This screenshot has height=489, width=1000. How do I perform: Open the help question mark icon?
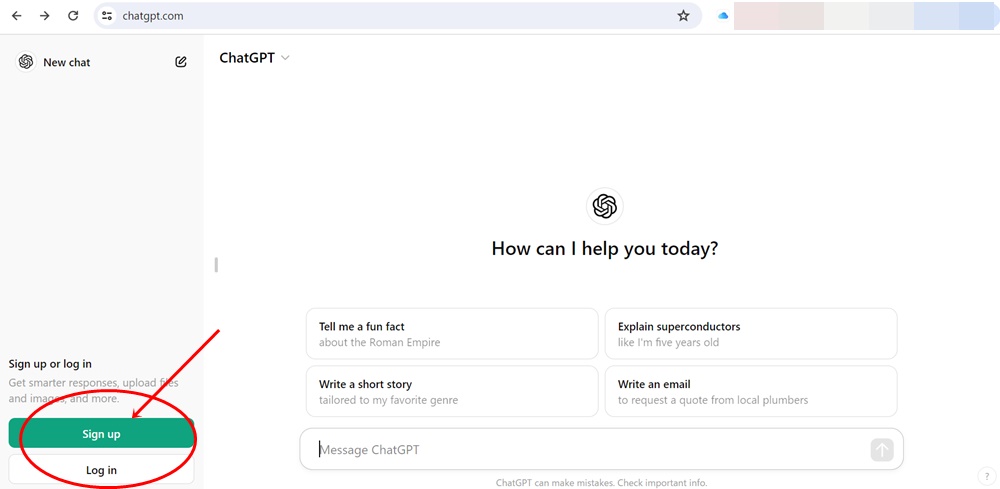986,476
